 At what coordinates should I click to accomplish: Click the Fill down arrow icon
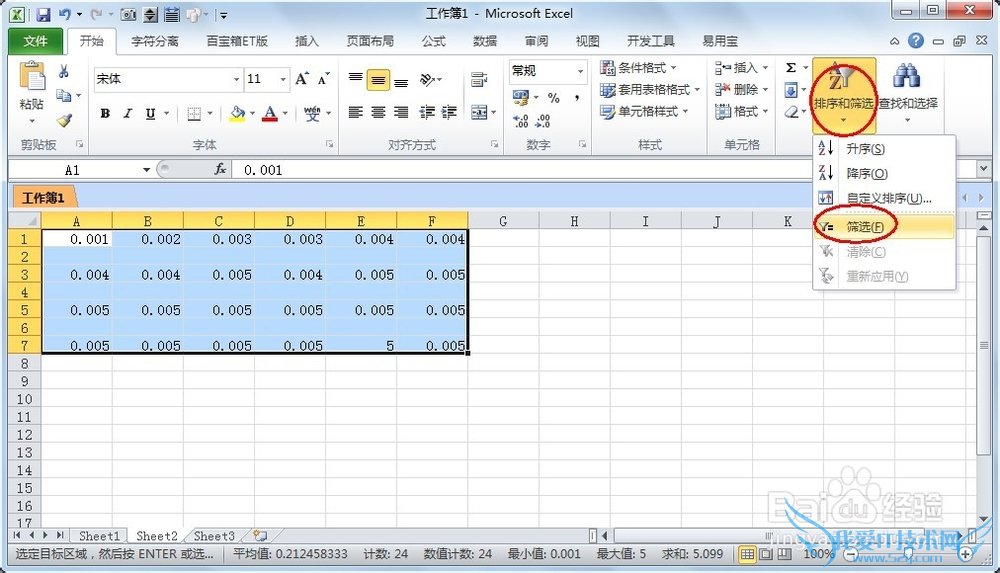(x=791, y=90)
